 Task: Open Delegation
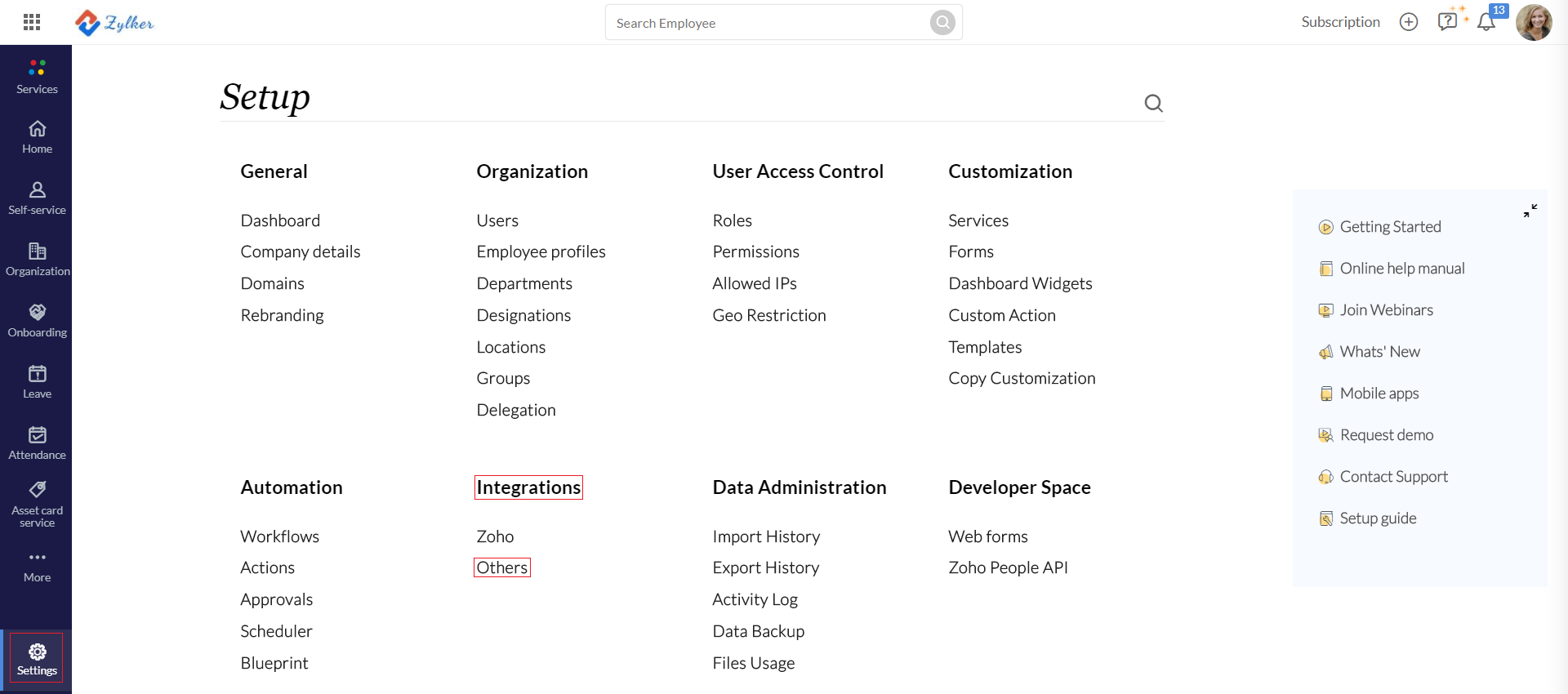point(516,411)
